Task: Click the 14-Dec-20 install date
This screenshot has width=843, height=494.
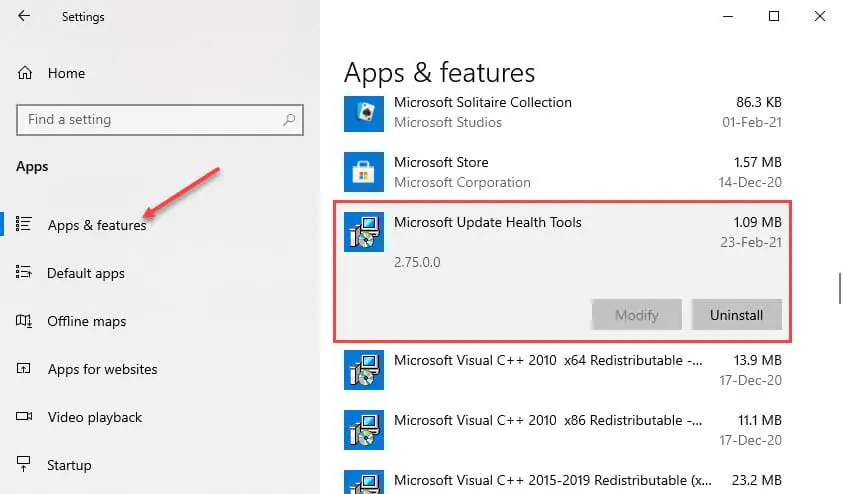Action: click(750, 183)
